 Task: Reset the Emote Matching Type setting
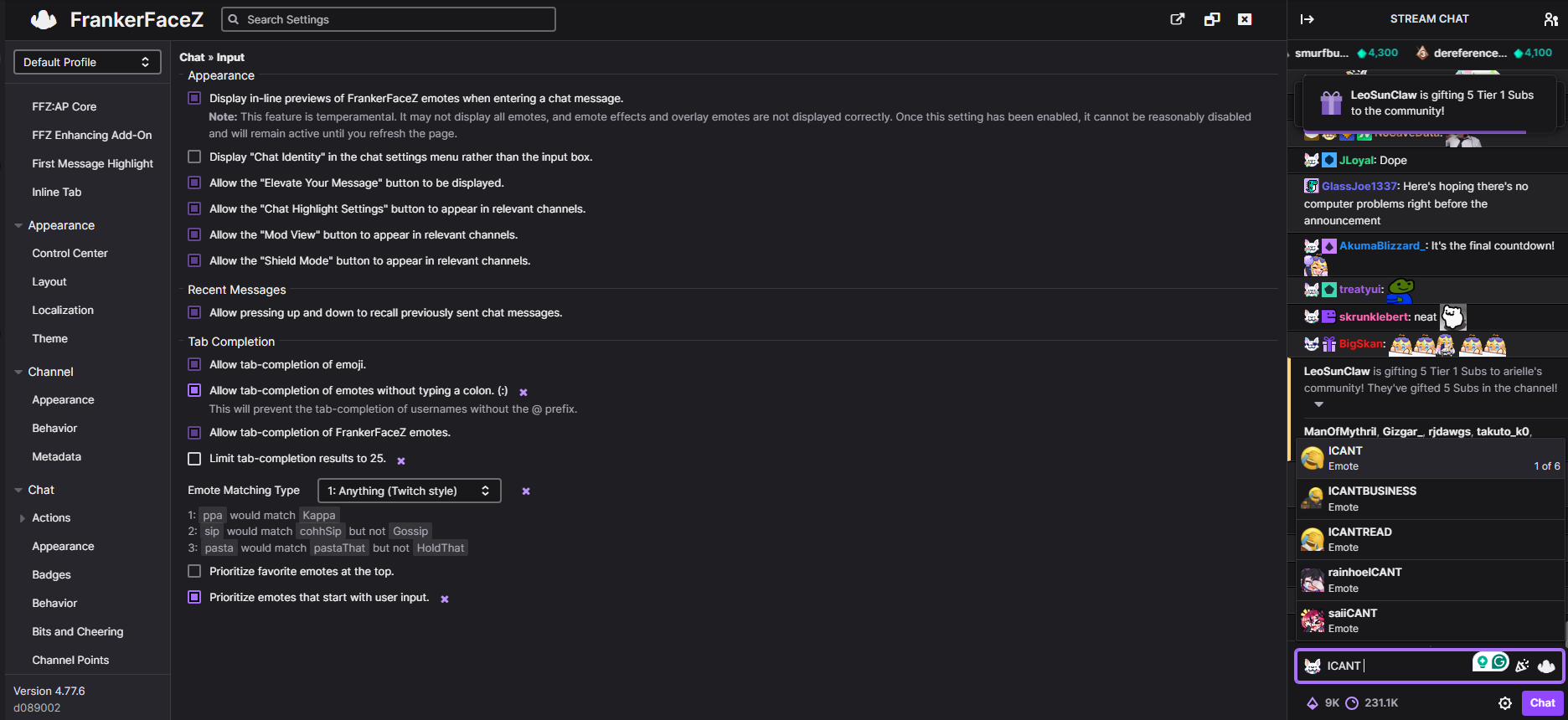[526, 491]
